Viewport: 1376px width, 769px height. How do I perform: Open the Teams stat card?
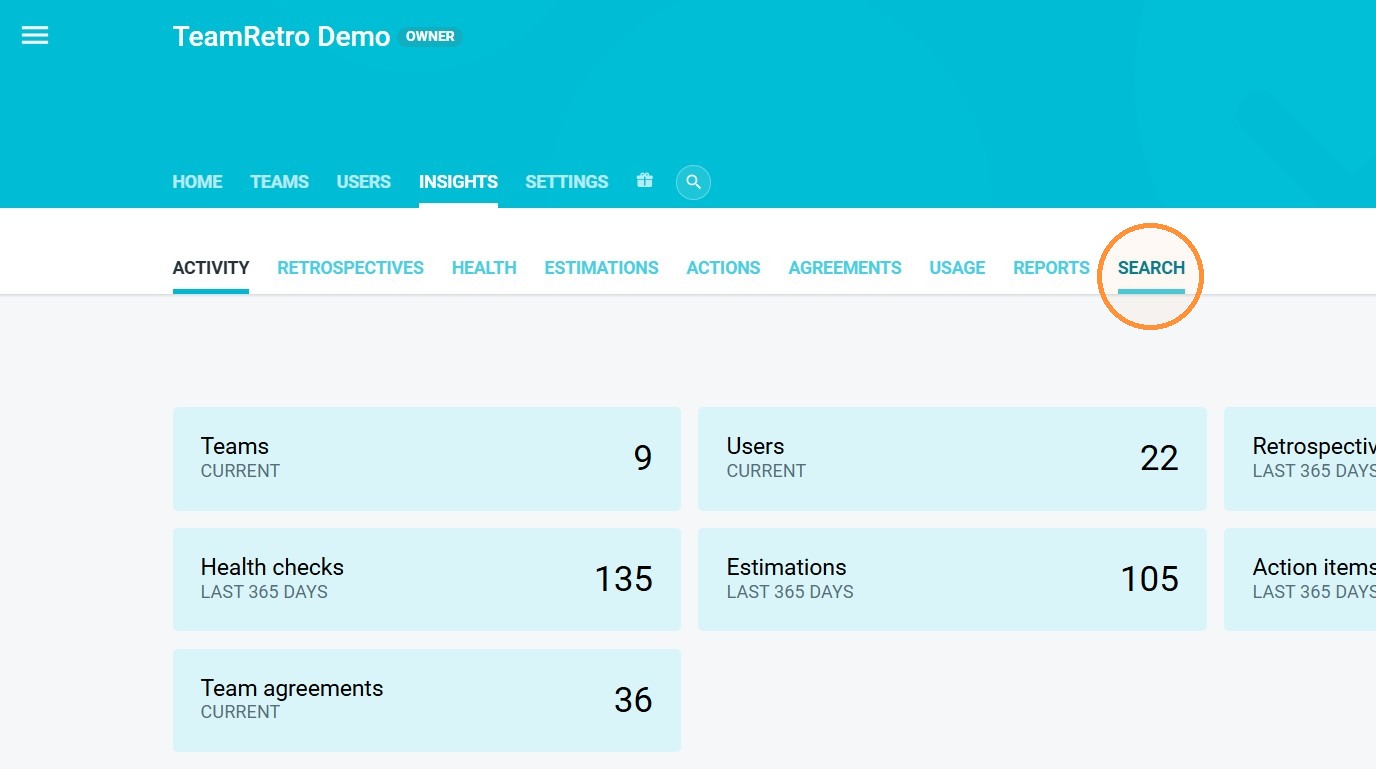point(427,459)
